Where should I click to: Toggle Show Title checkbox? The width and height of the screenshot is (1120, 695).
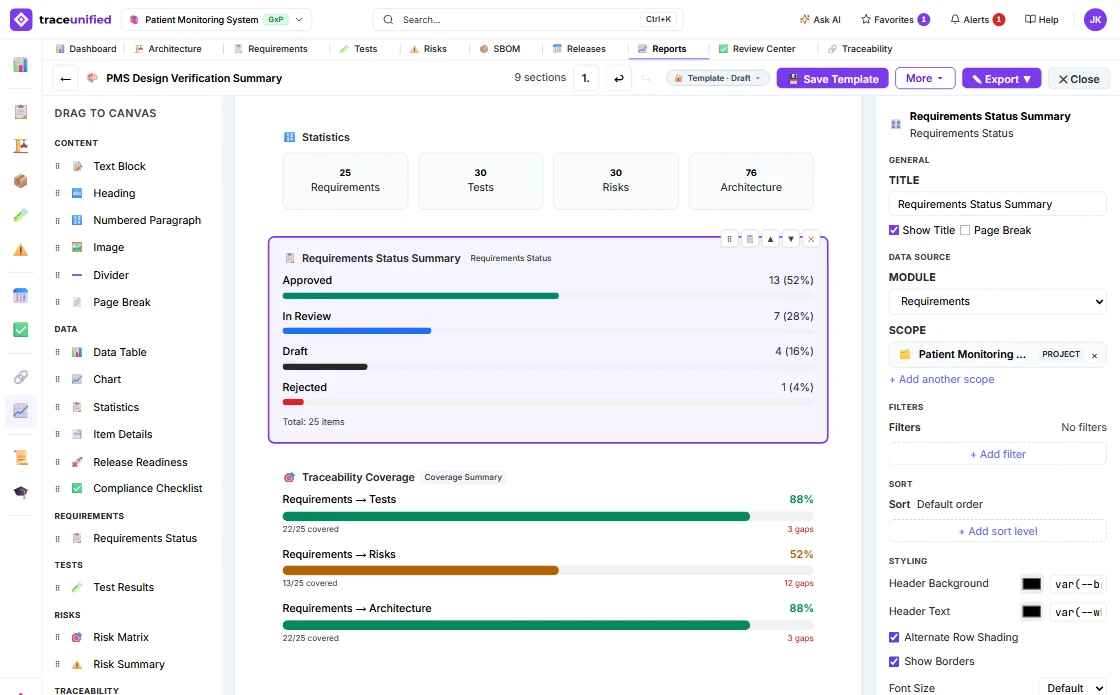pyautogui.click(x=894, y=230)
